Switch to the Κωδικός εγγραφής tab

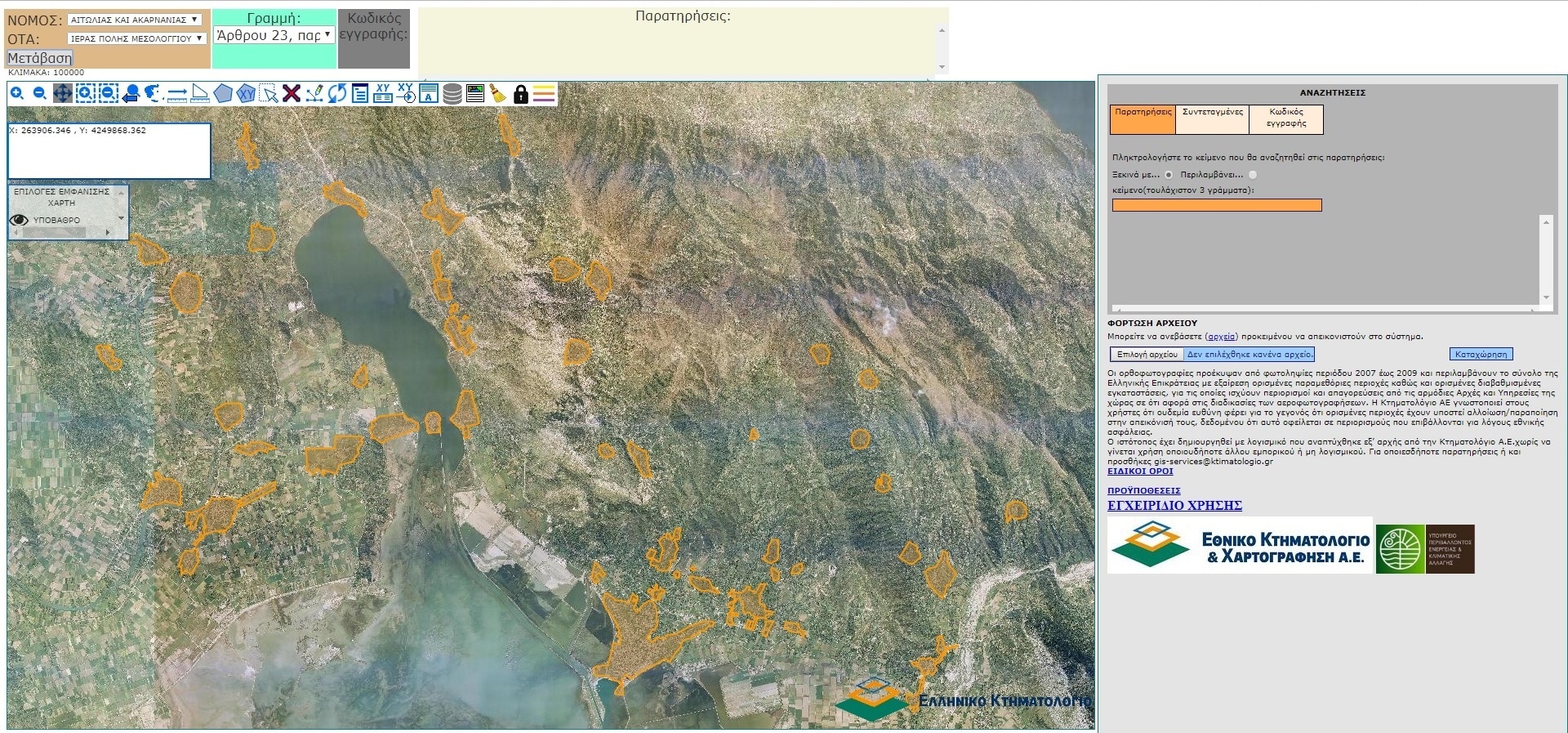coord(1285,119)
